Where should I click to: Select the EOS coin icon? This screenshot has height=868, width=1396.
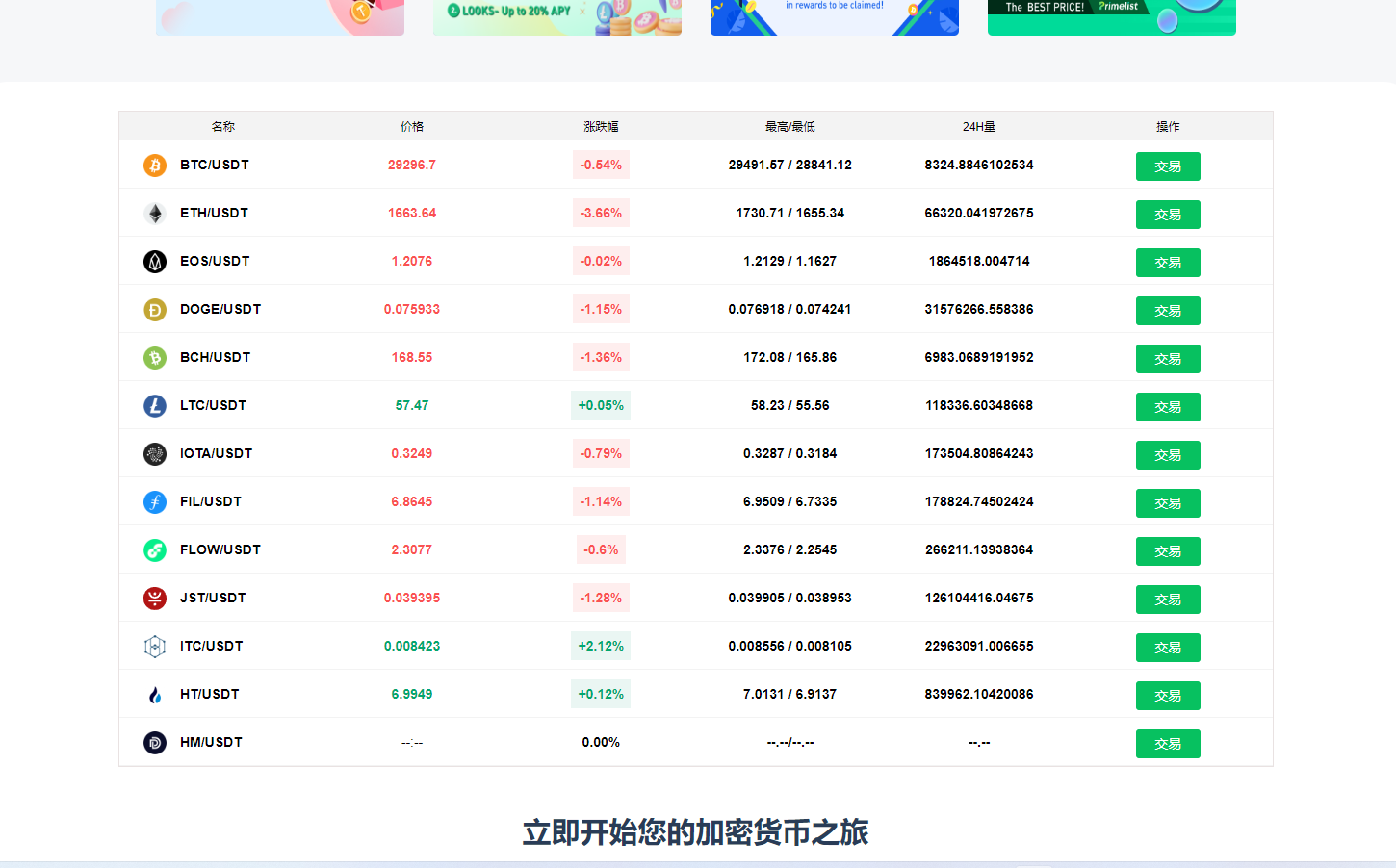coord(155,262)
